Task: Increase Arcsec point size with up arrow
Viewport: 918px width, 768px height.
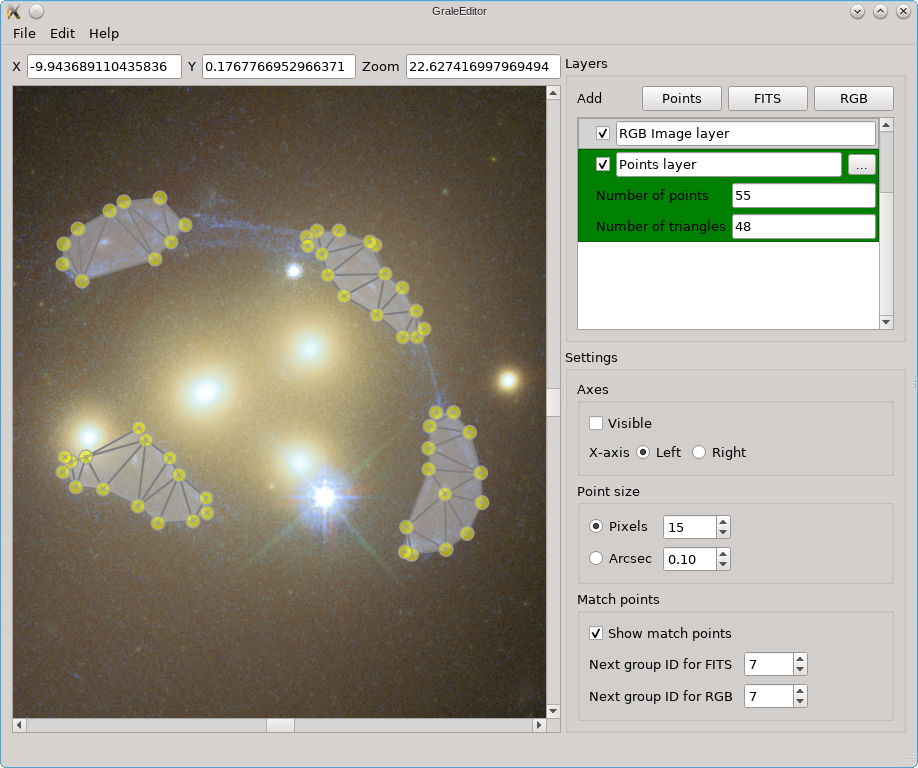Action: point(723,554)
